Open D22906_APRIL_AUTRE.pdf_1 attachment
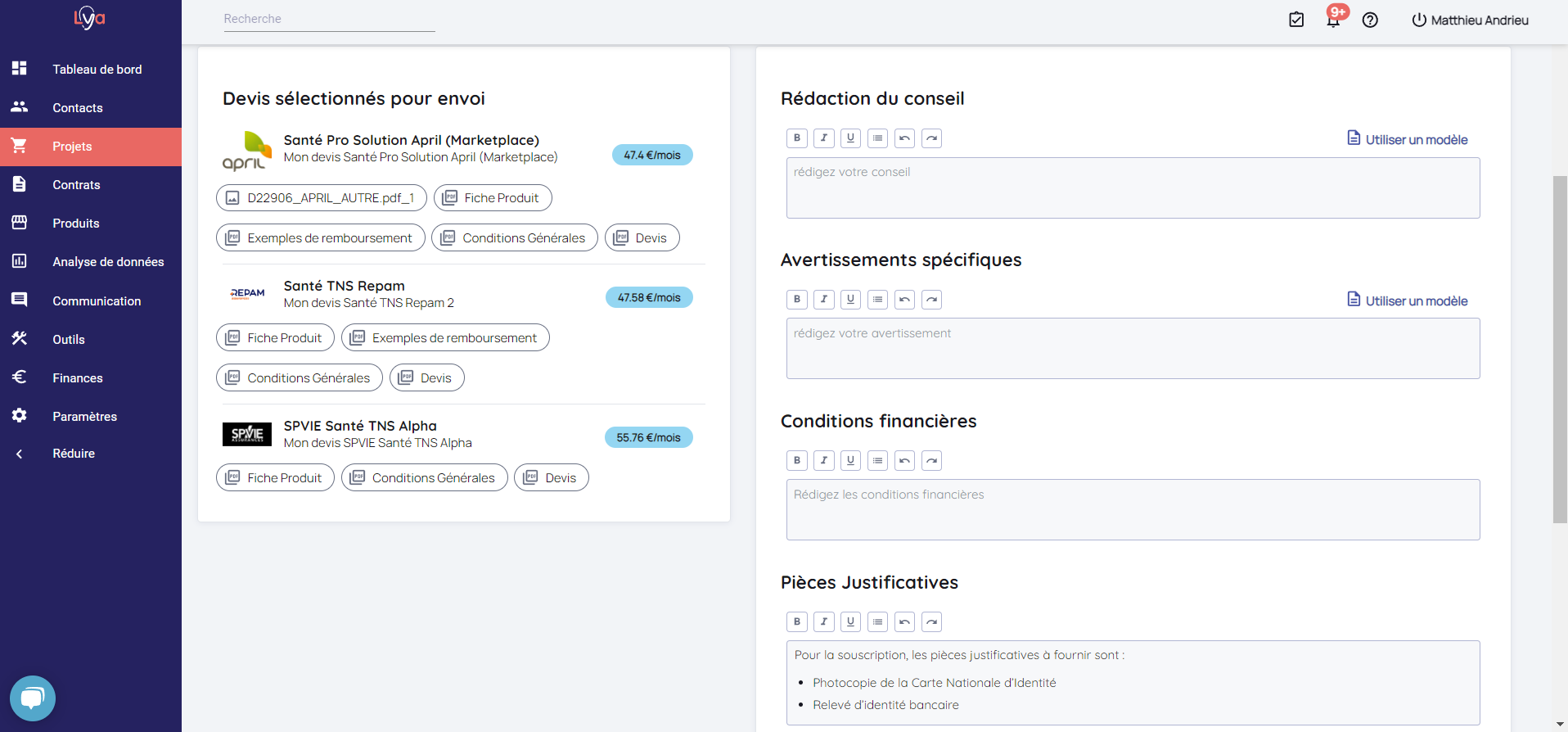Image resolution: width=1568 pixels, height=732 pixels. point(321,198)
